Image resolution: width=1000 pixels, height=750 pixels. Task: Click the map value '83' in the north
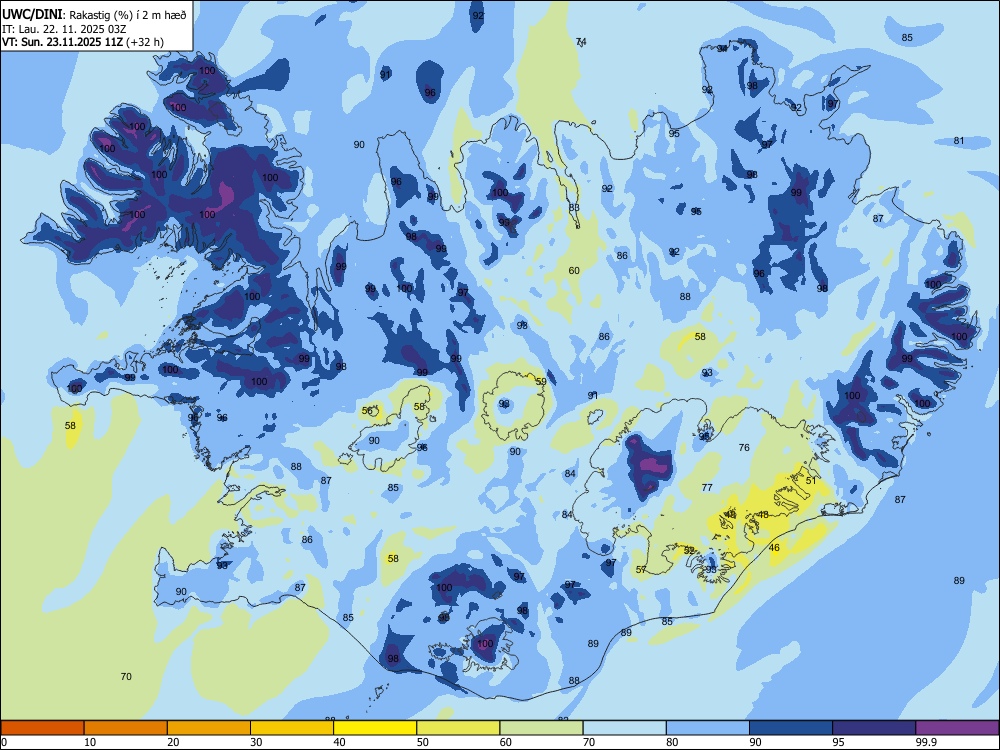pos(574,207)
